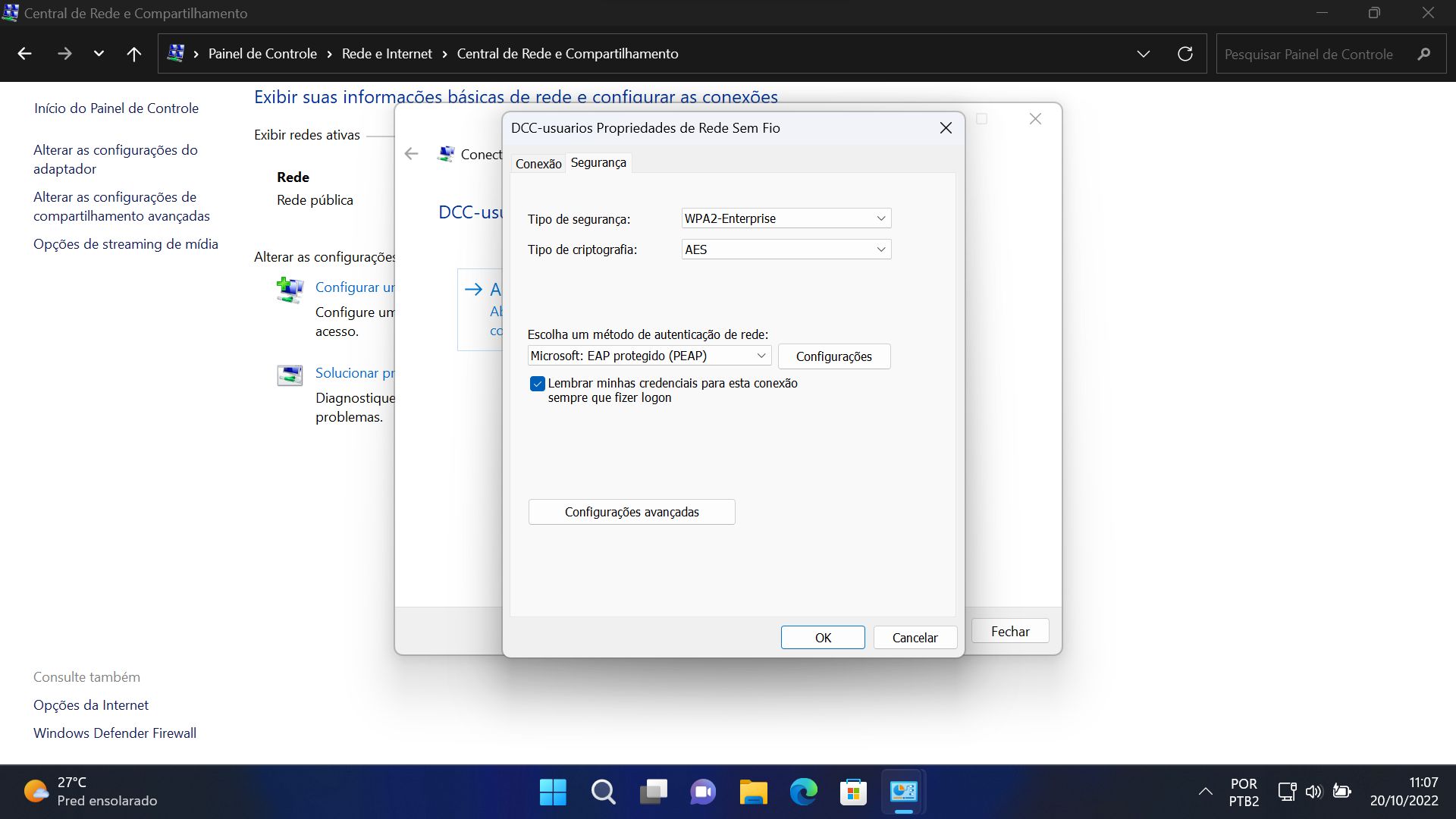Click Fechar in the wizard window
The height and width of the screenshot is (819, 1456).
[1010, 632]
